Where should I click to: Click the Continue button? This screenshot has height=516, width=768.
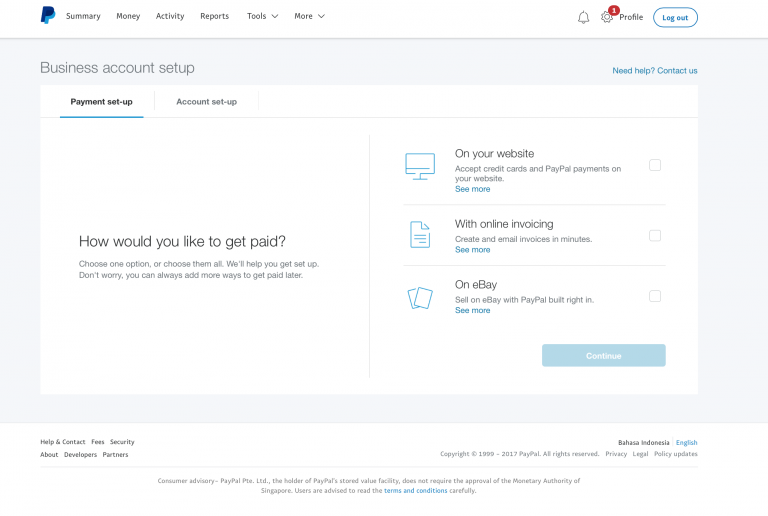click(603, 355)
